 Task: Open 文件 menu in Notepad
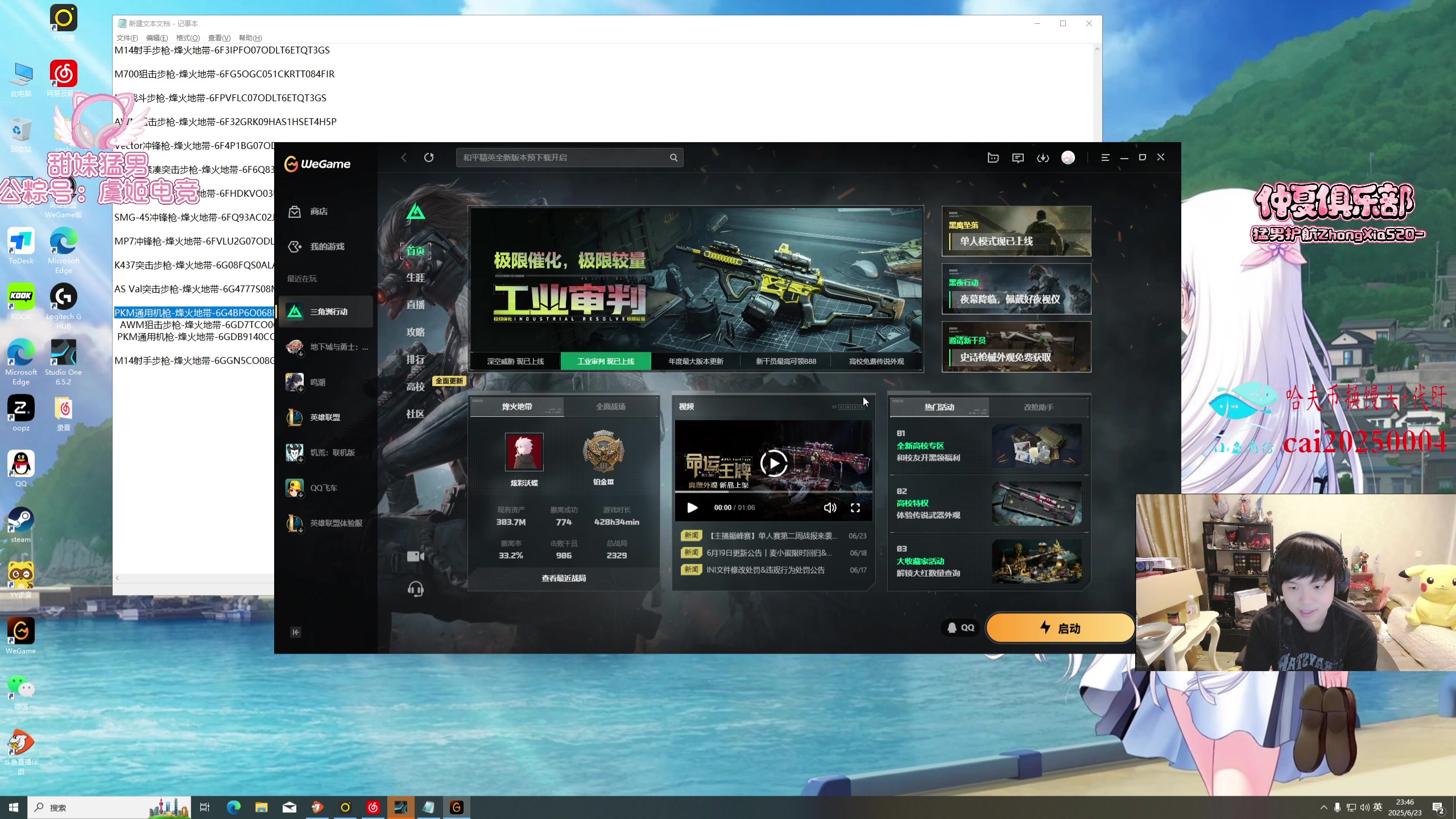[x=127, y=38]
